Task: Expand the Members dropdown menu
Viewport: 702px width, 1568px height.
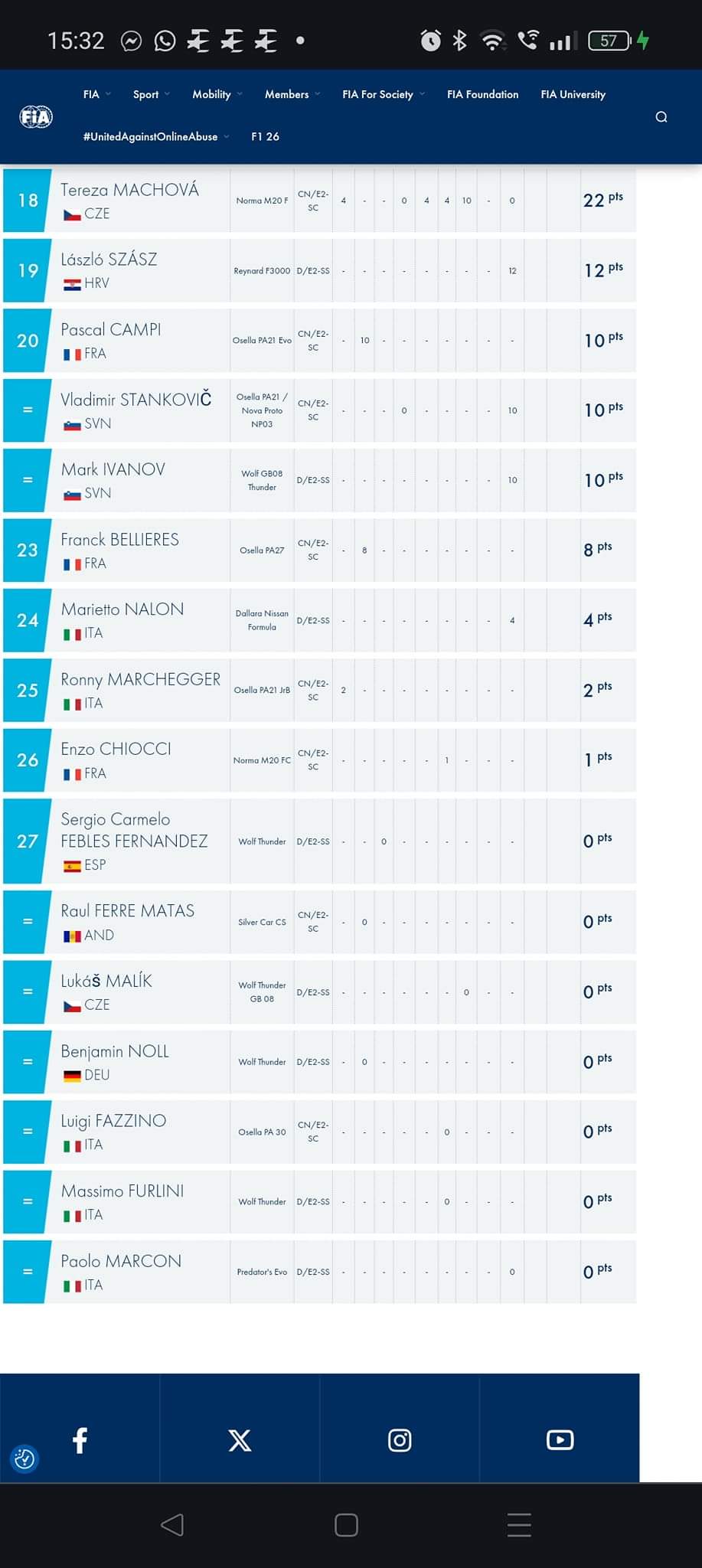Action: pos(292,94)
